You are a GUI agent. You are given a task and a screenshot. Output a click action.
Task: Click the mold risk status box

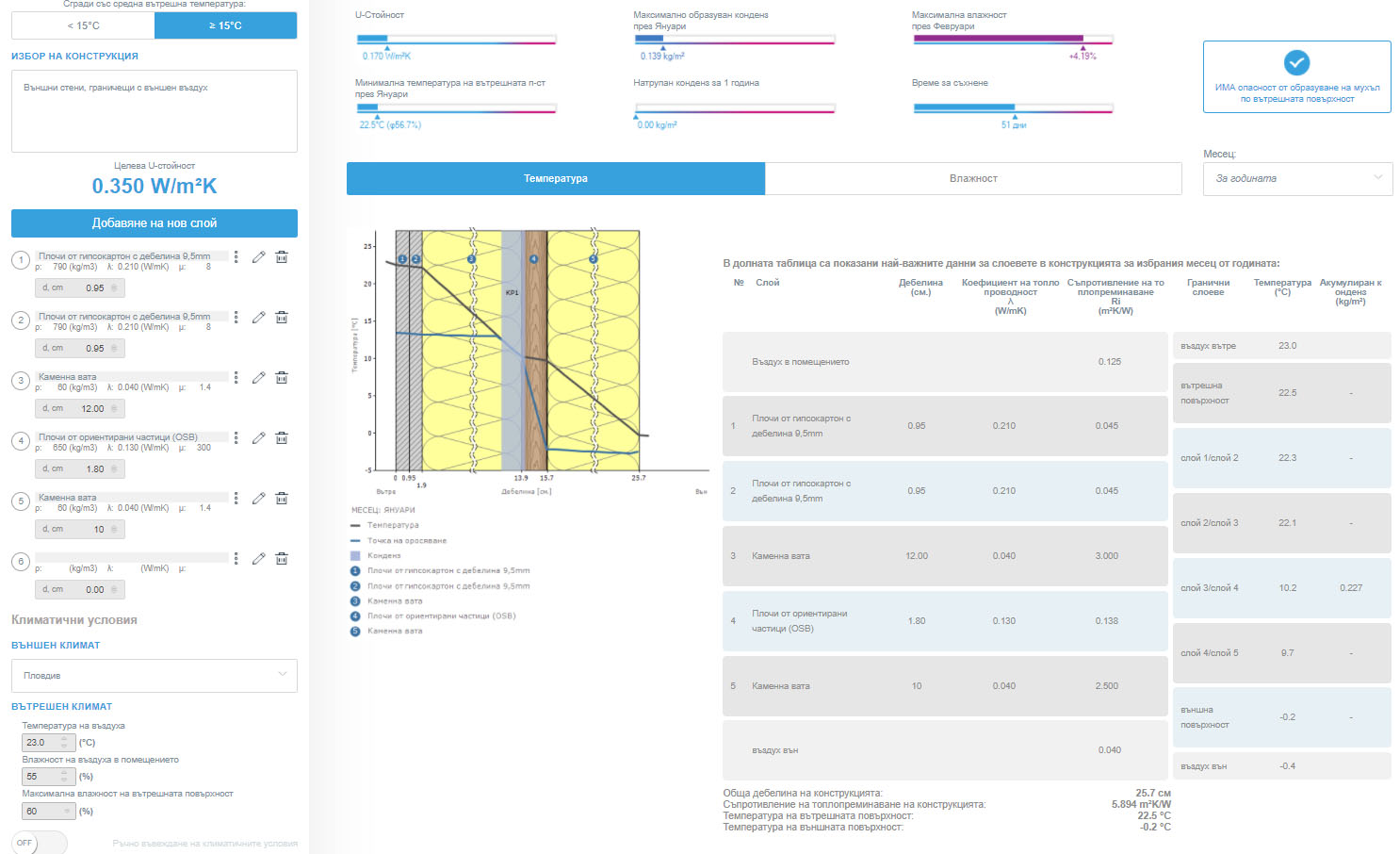click(x=1296, y=77)
